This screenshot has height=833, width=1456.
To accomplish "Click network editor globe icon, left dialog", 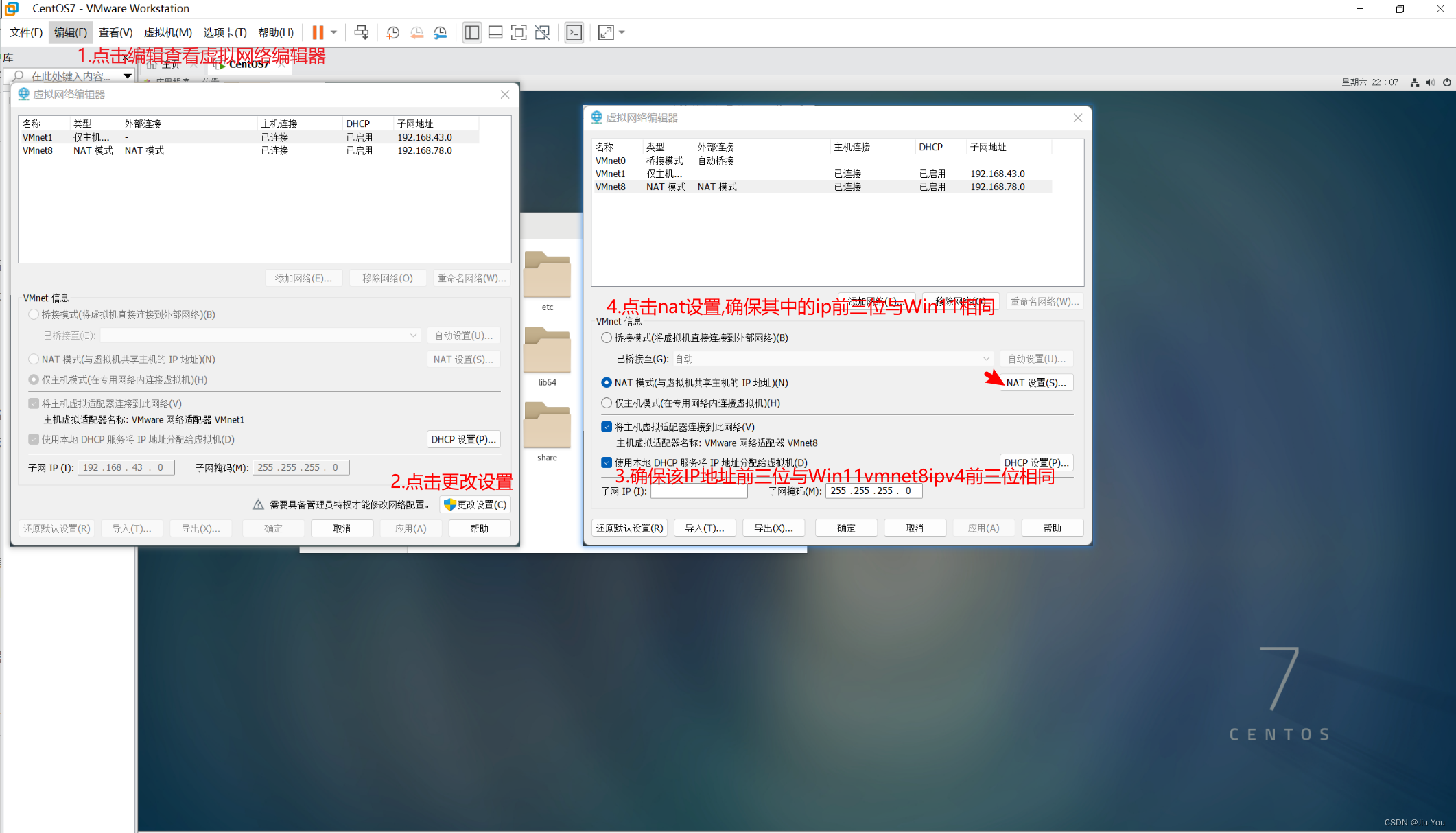I will coord(24,95).
